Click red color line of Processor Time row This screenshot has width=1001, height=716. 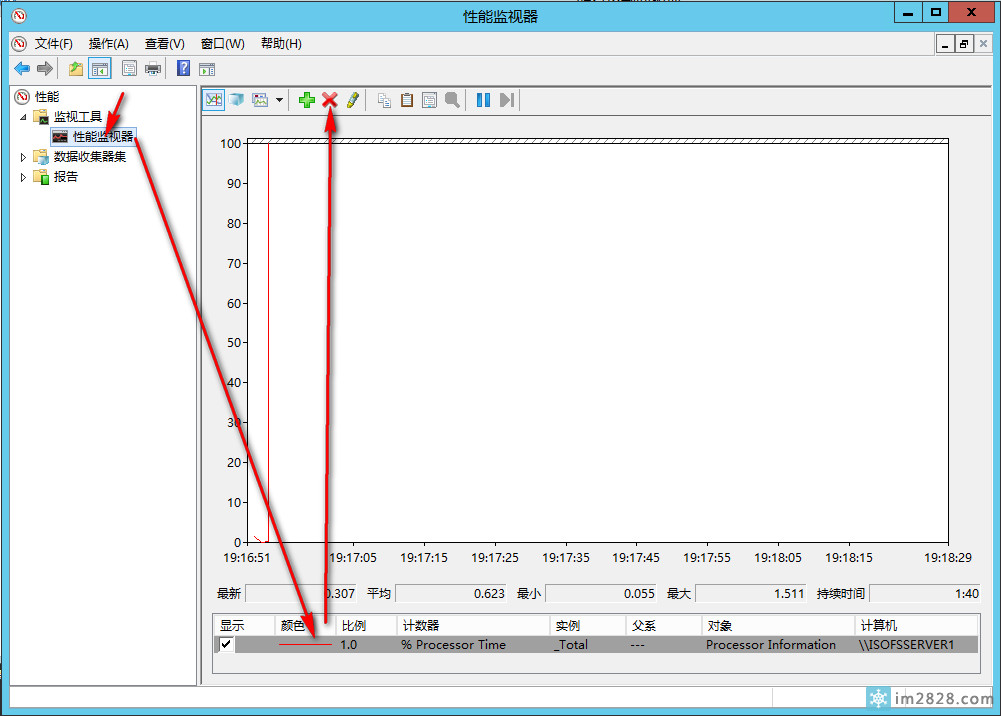point(305,645)
